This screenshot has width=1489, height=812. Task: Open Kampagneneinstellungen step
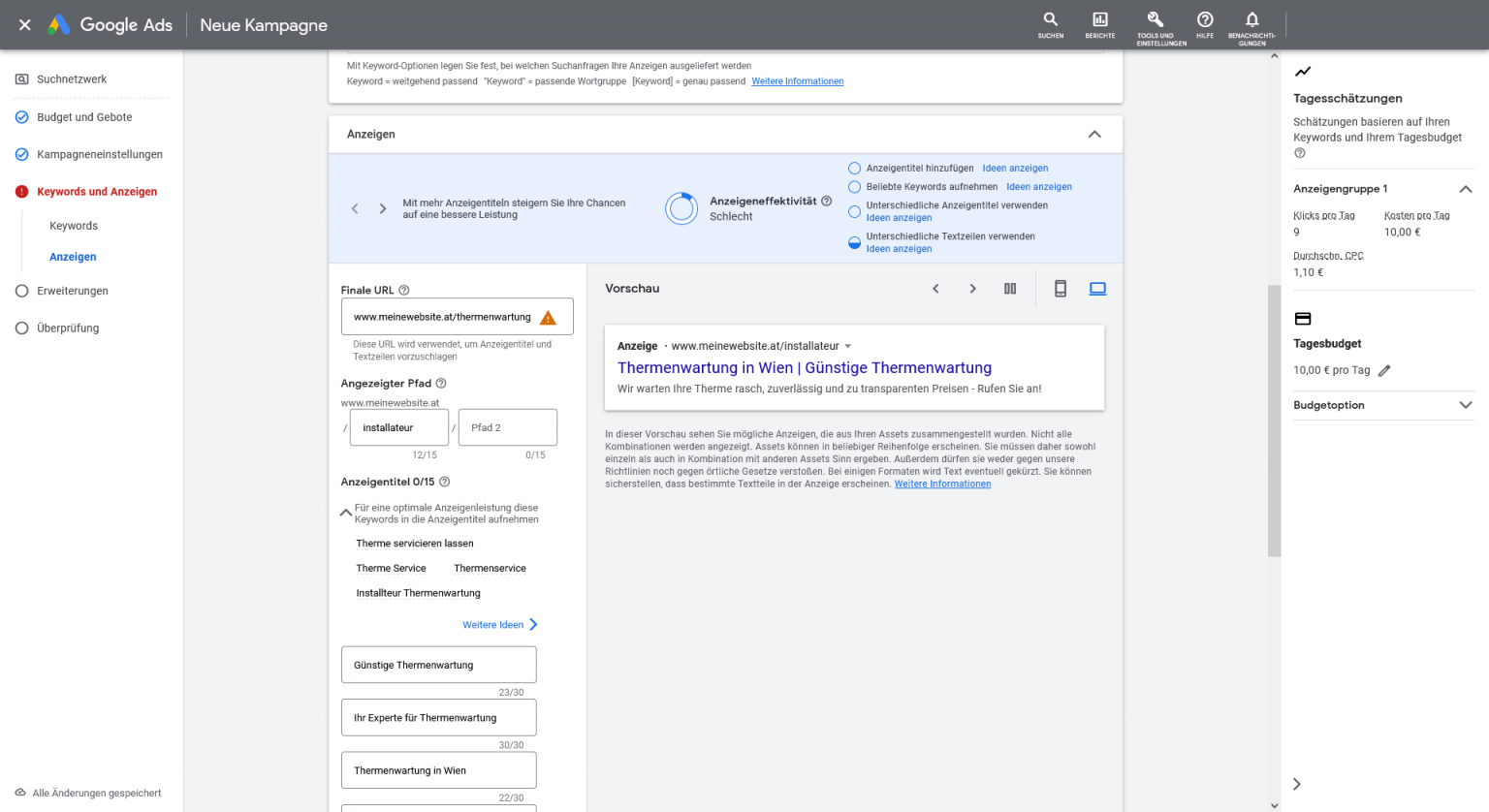pyautogui.click(x=100, y=154)
